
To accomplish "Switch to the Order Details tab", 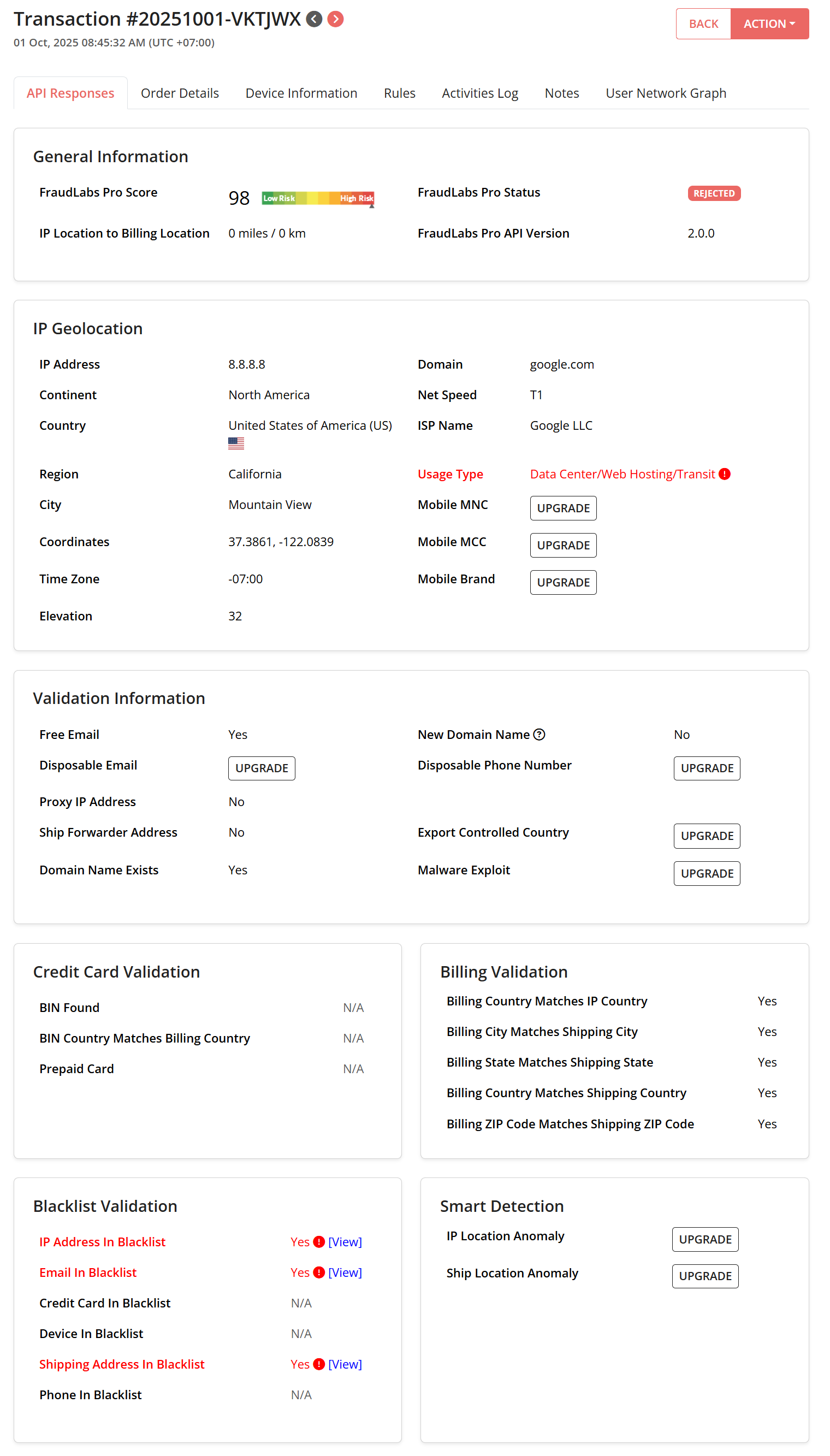I will tap(180, 93).
